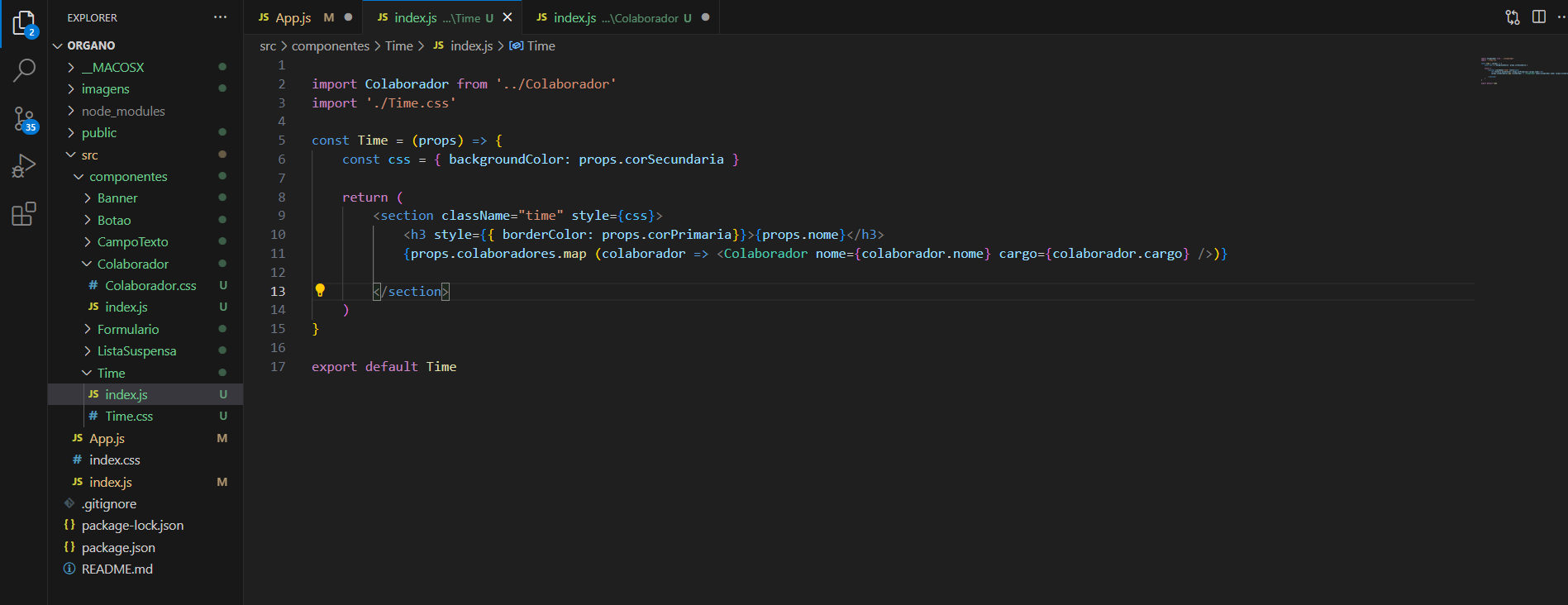This screenshot has height=605, width=1568.
Task: Click 'Time' folder breadcrumb segment
Action: [x=398, y=46]
